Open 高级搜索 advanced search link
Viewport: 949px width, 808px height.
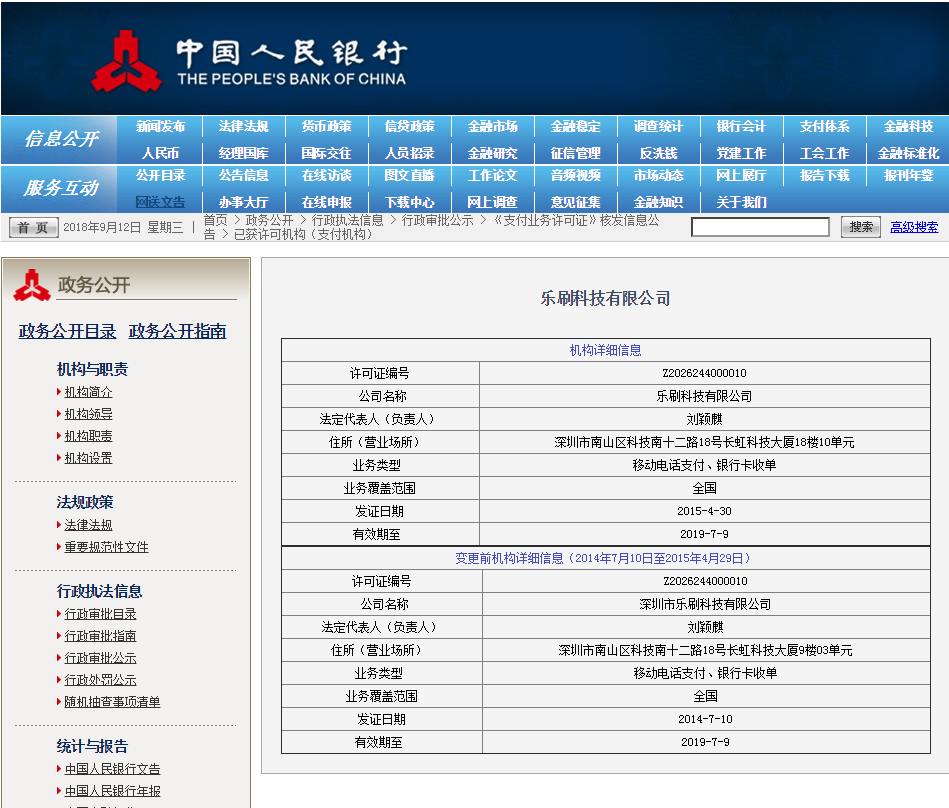(x=914, y=228)
